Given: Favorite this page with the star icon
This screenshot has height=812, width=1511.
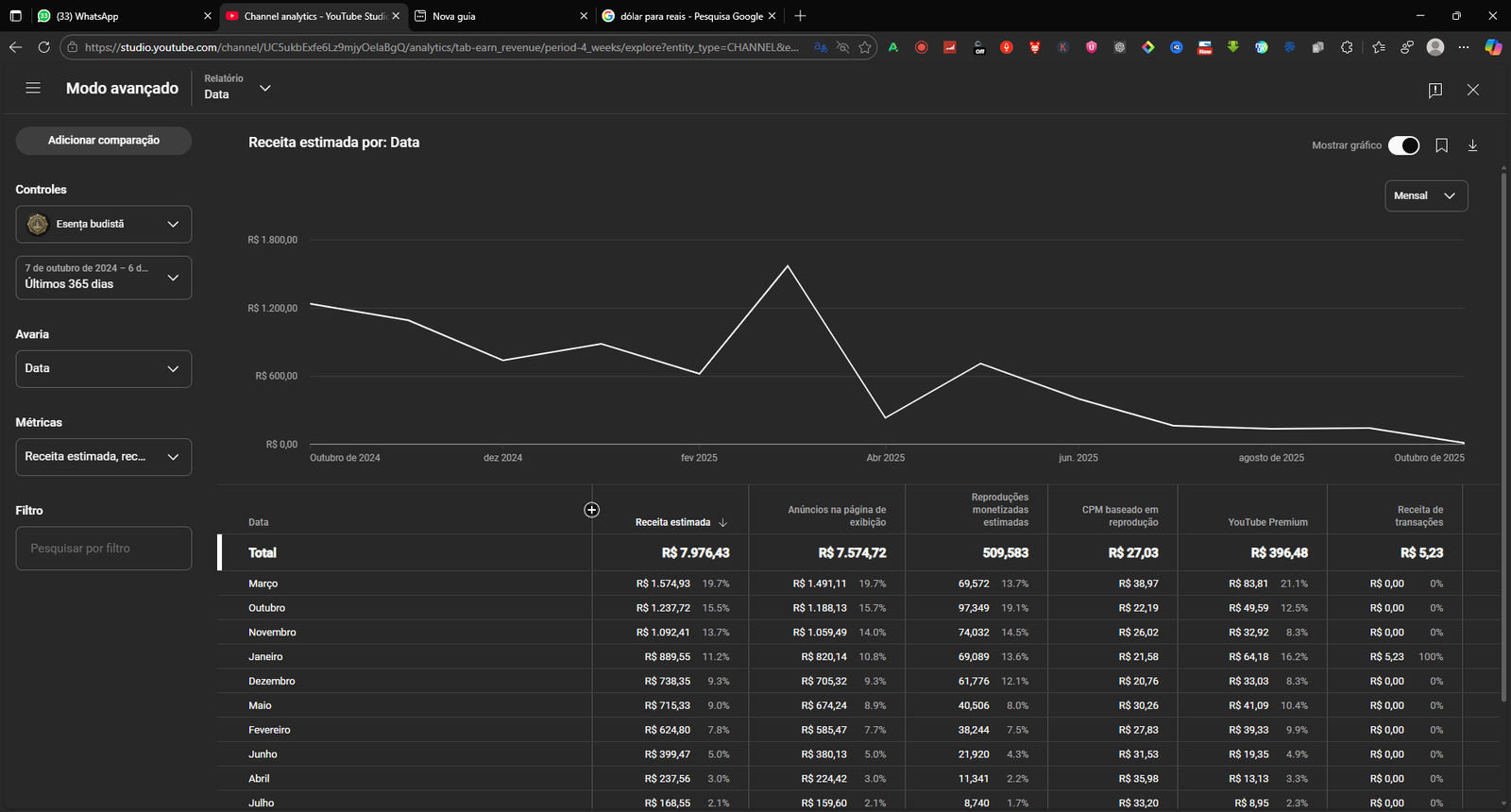Looking at the screenshot, I should click(864, 47).
